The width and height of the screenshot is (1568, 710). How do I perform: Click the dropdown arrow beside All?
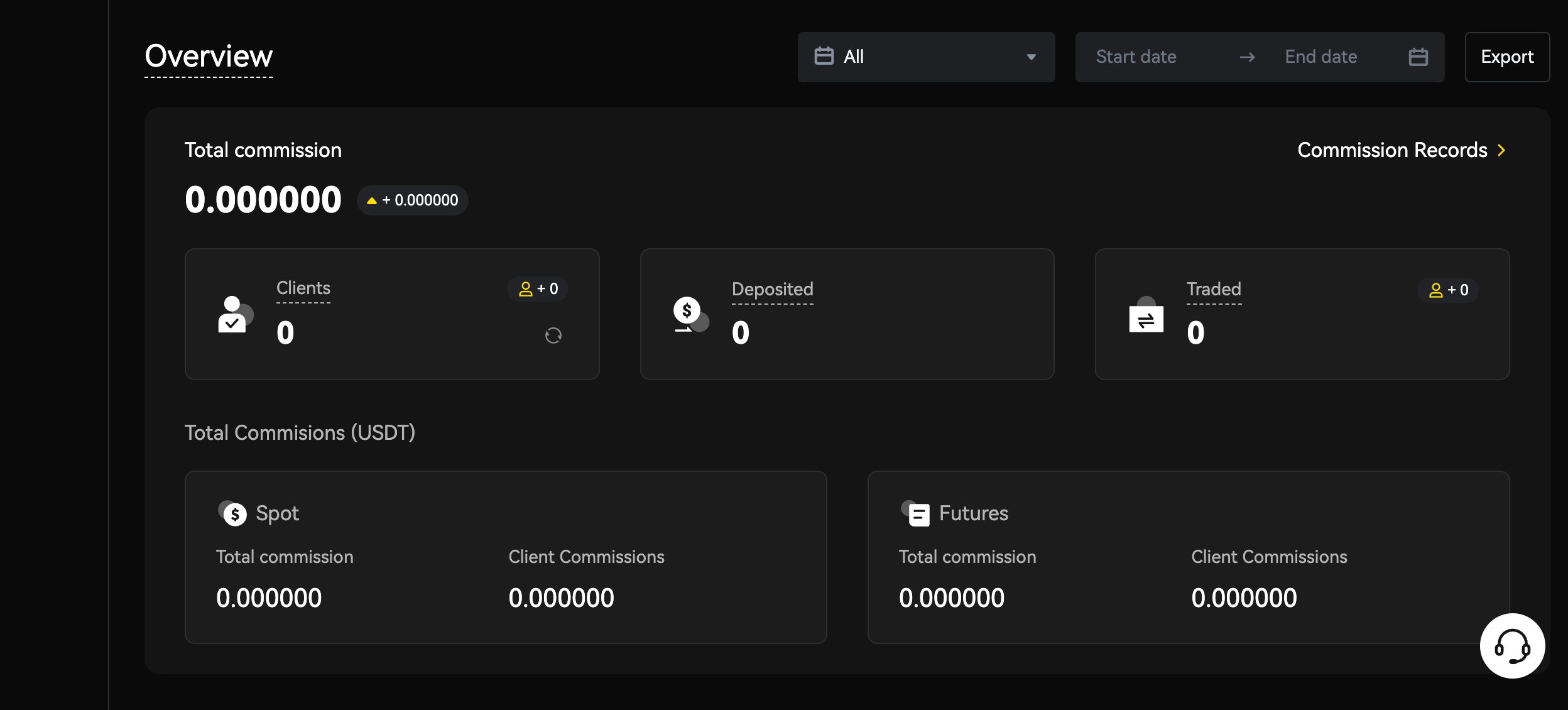tap(1031, 57)
